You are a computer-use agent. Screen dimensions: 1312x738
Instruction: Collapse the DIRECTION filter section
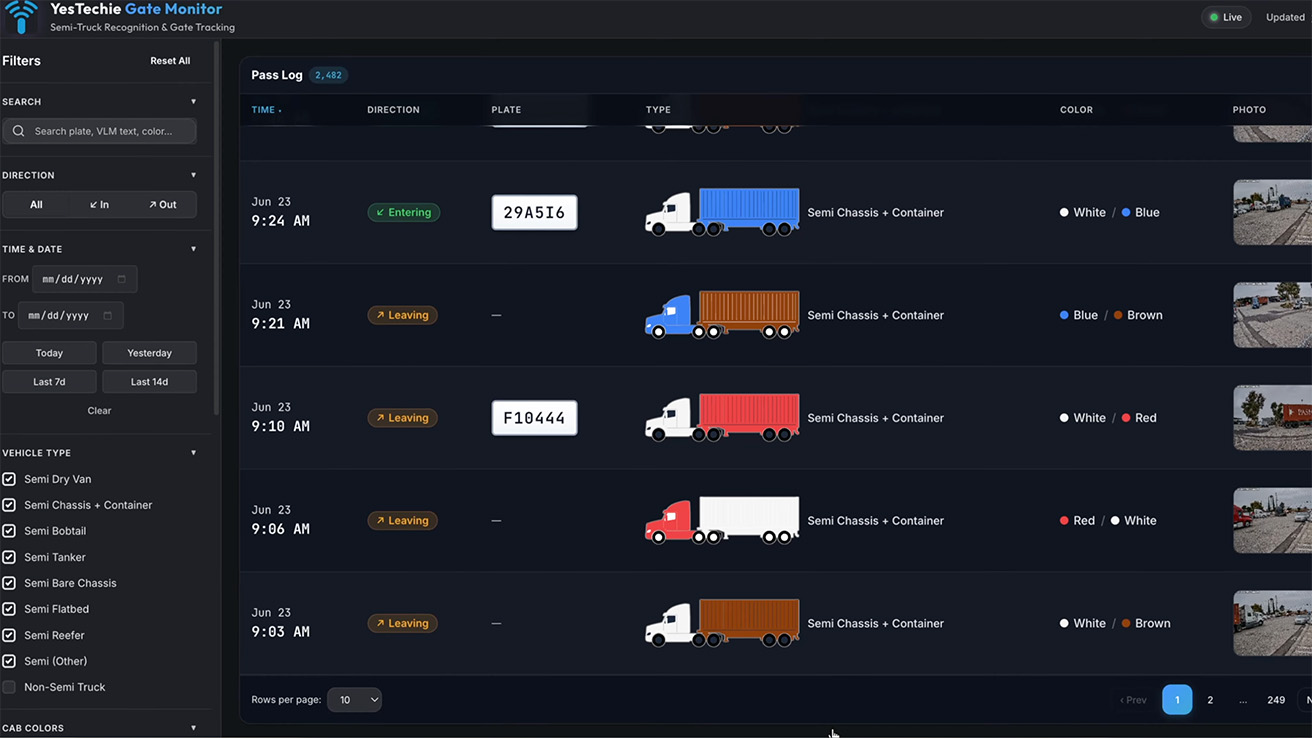[x=193, y=175]
